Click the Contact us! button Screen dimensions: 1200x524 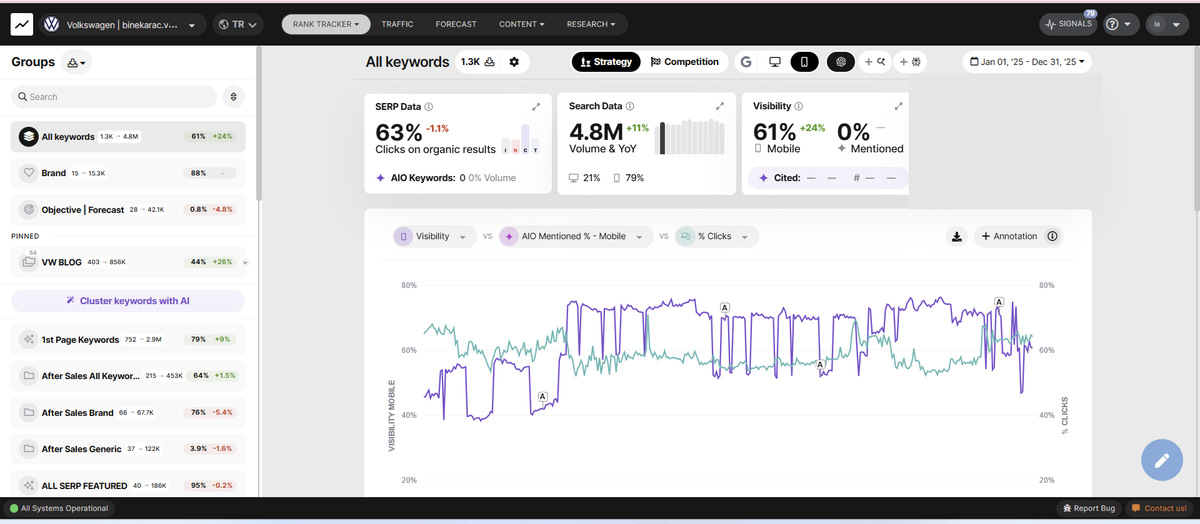(x=1159, y=508)
